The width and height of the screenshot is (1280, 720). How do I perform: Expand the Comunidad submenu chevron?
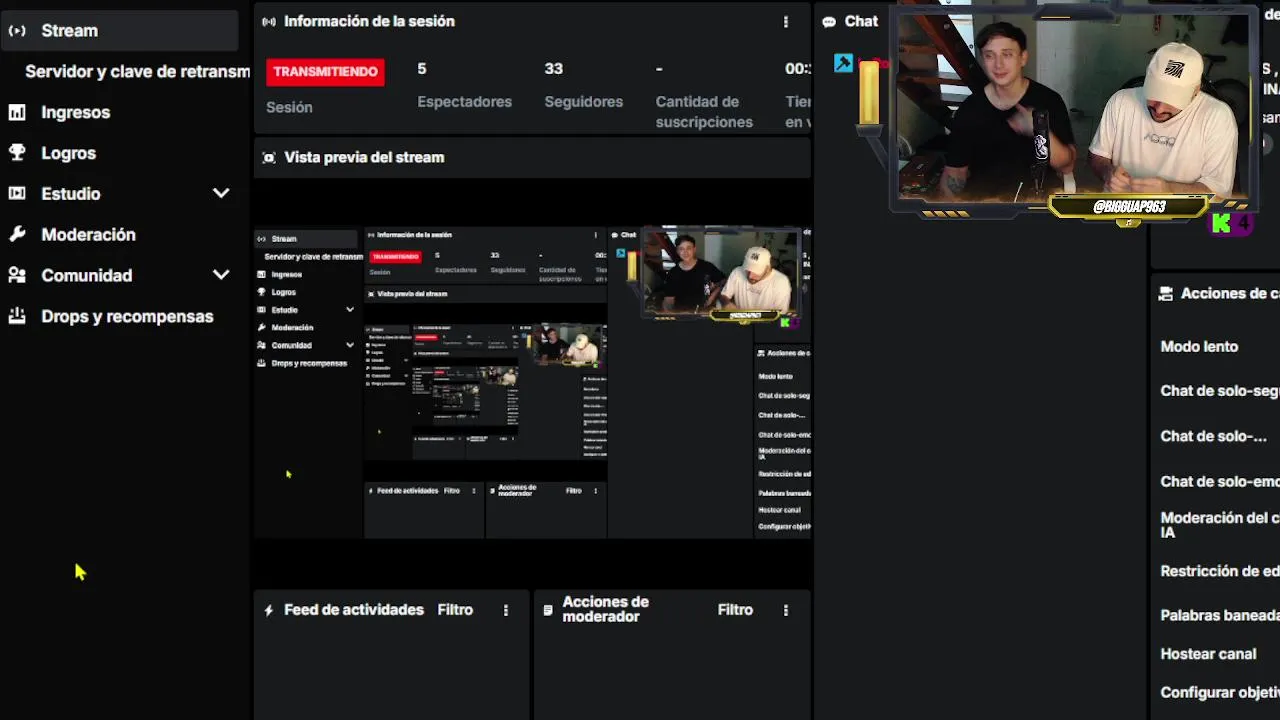tap(221, 275)
